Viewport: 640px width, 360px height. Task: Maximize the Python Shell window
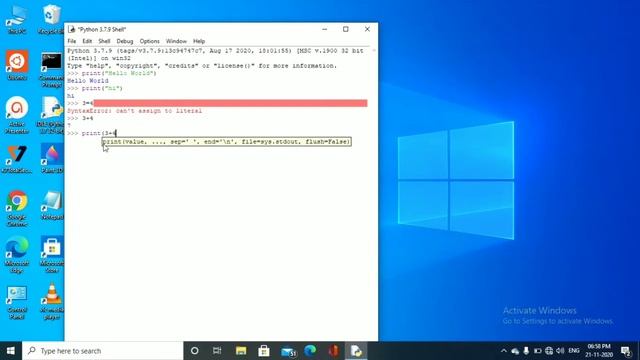point(346,29)
